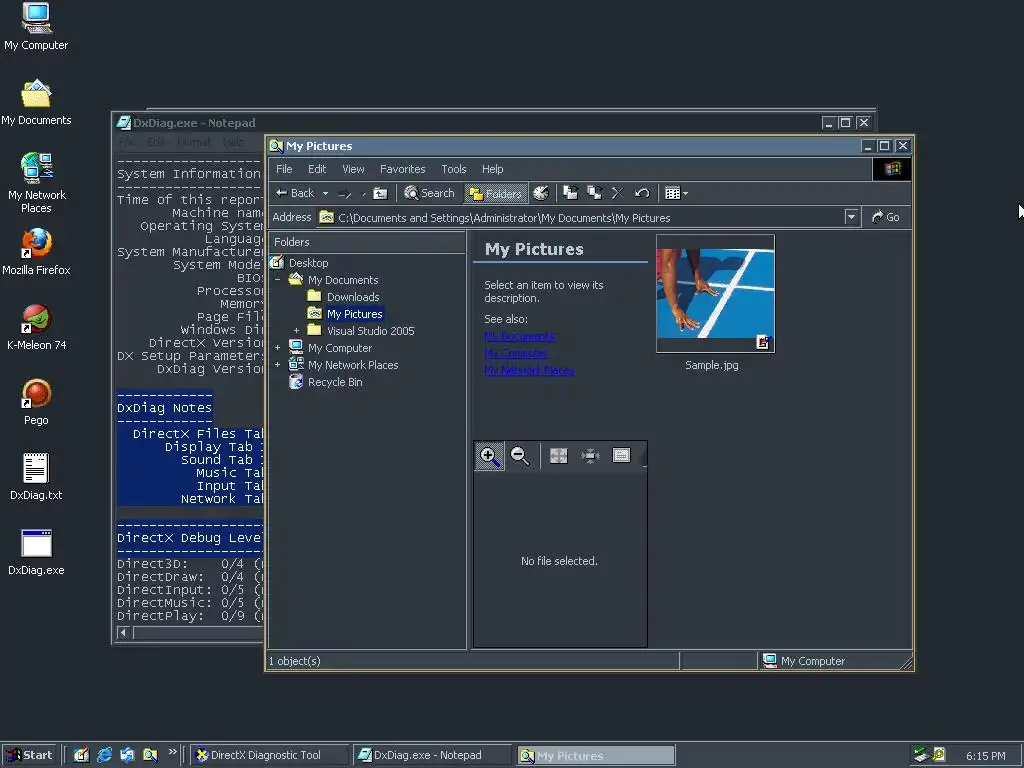Launch Internet Explorer from quick launch
The image size is (1024, 768).
tap(104, 755)
